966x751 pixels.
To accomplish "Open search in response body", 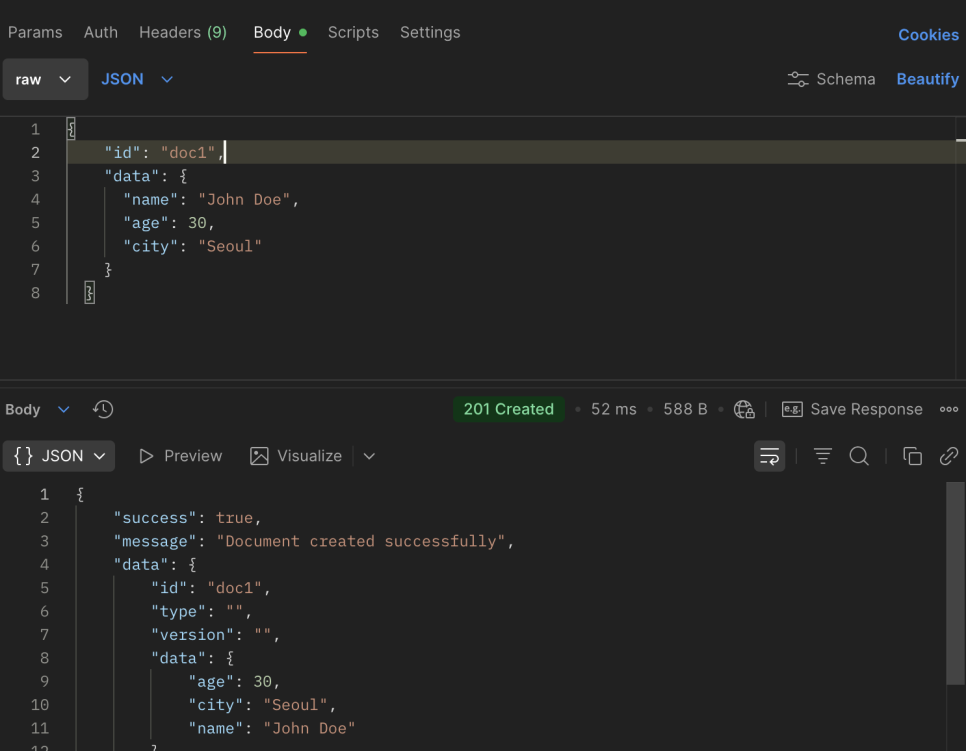I will click(859, 456).
